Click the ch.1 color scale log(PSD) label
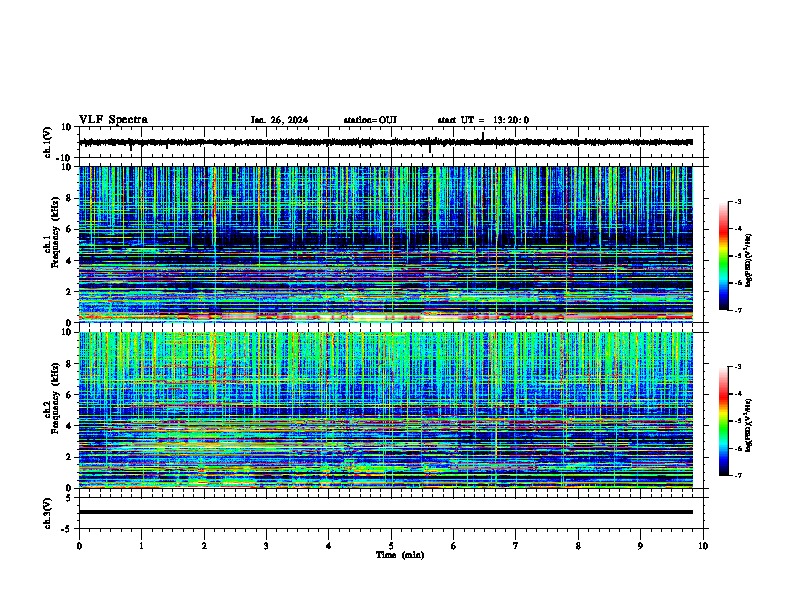 tap(749, 260)
